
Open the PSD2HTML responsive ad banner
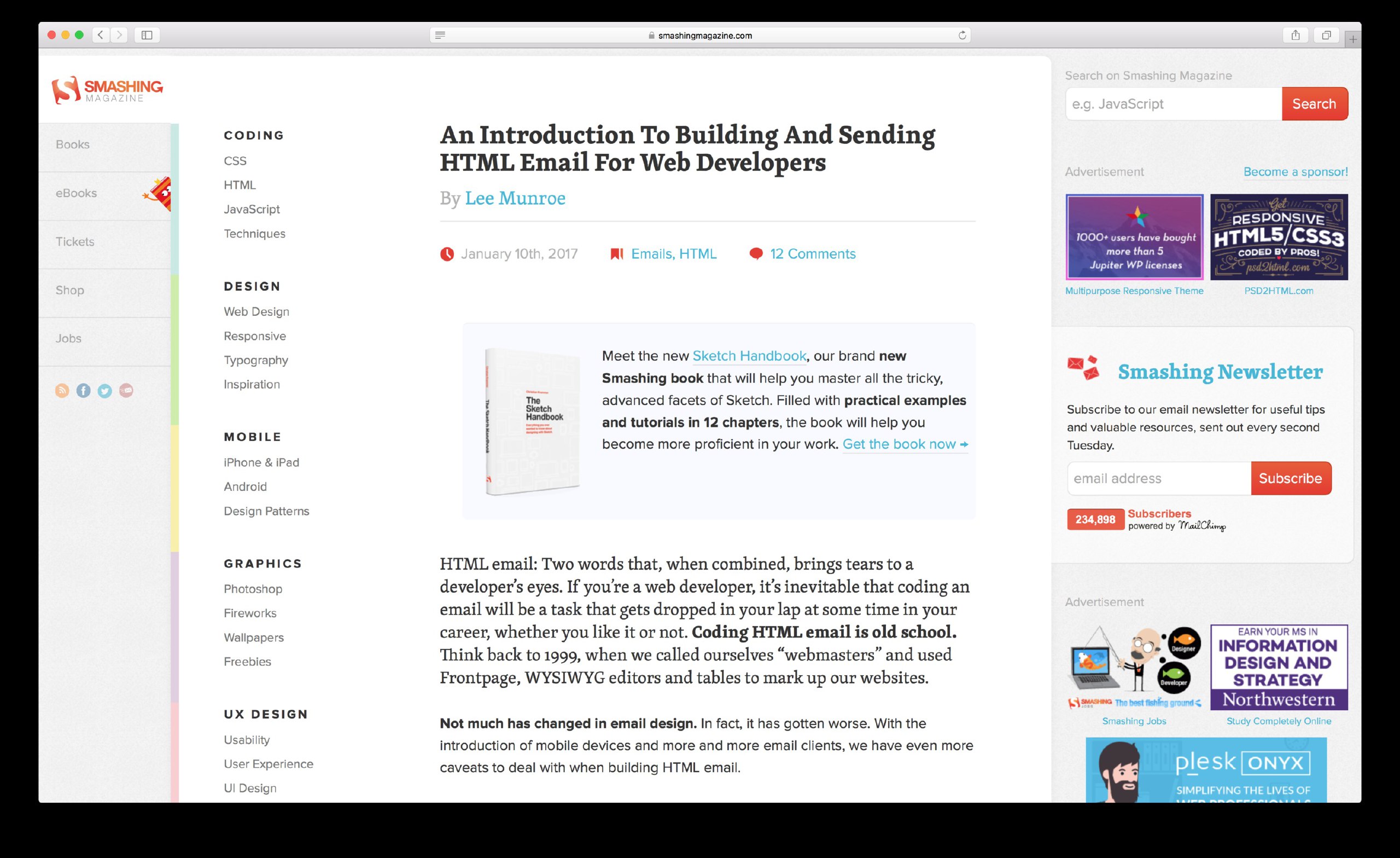pyautogui.click(x=1279, y=237)
